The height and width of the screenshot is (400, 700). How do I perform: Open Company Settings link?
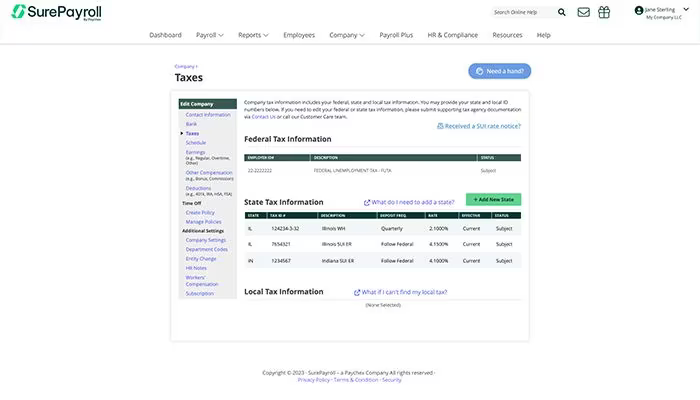point(206,240)
